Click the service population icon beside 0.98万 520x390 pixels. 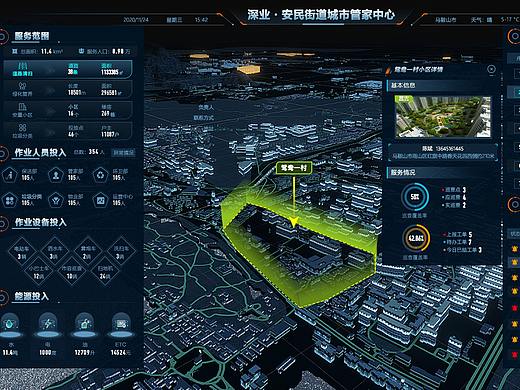pos(82,51)
